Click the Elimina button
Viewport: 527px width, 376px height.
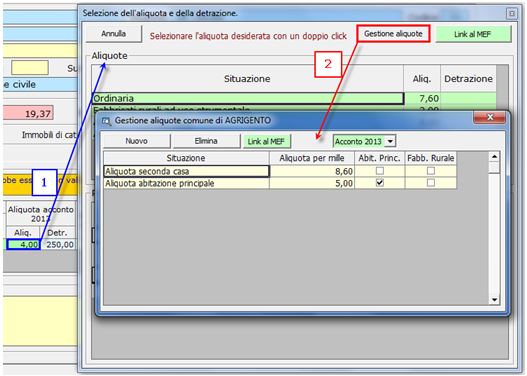click(x=206, y=141)
